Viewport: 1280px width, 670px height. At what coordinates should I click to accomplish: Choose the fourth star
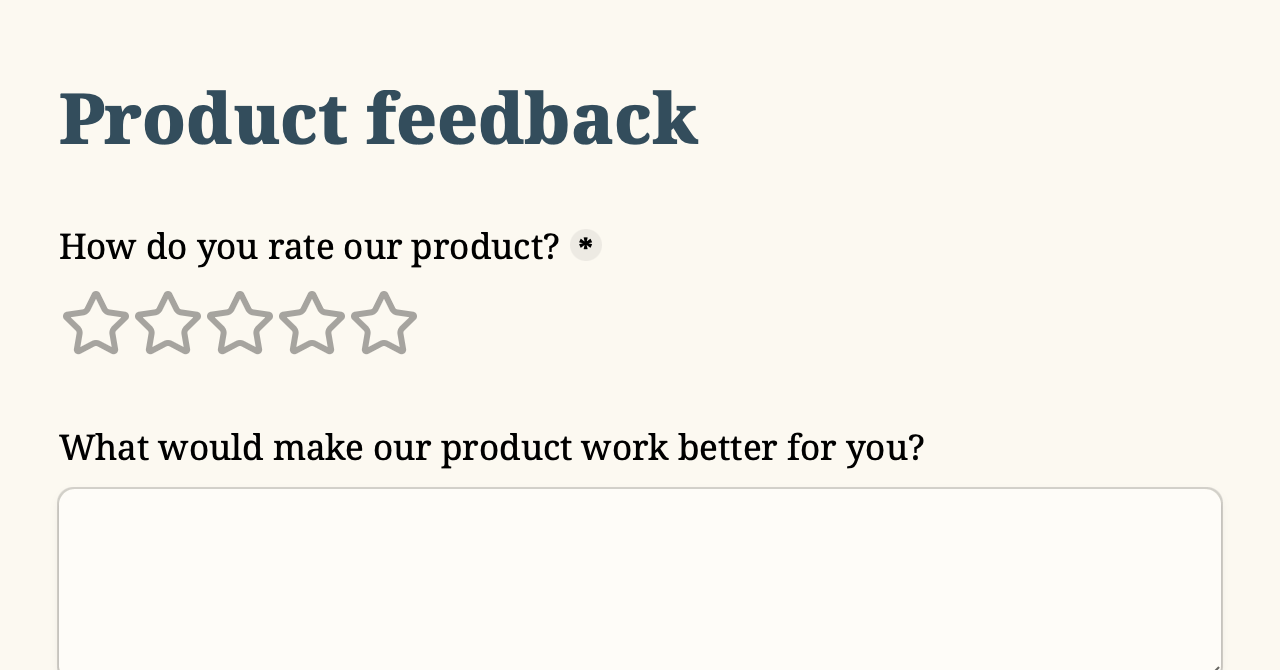pos(312,323)
